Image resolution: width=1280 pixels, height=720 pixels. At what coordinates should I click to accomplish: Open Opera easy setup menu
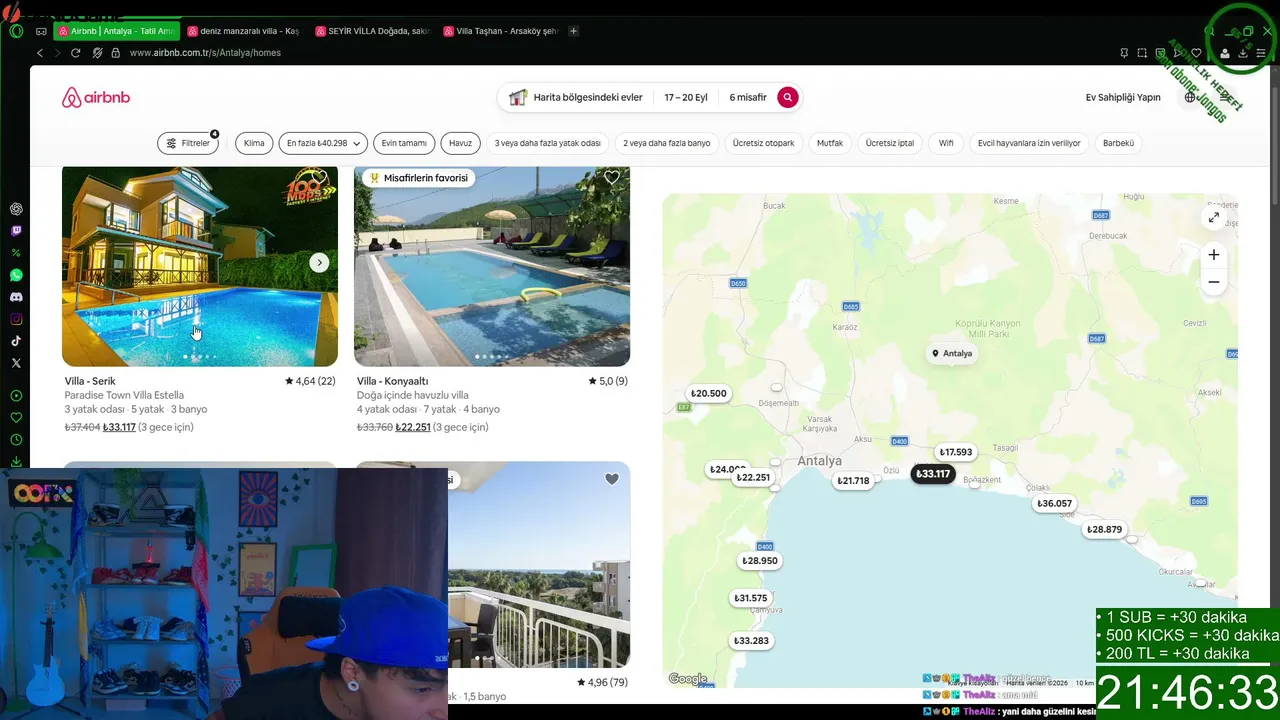pyautogui.click(x=1261, y=53)
